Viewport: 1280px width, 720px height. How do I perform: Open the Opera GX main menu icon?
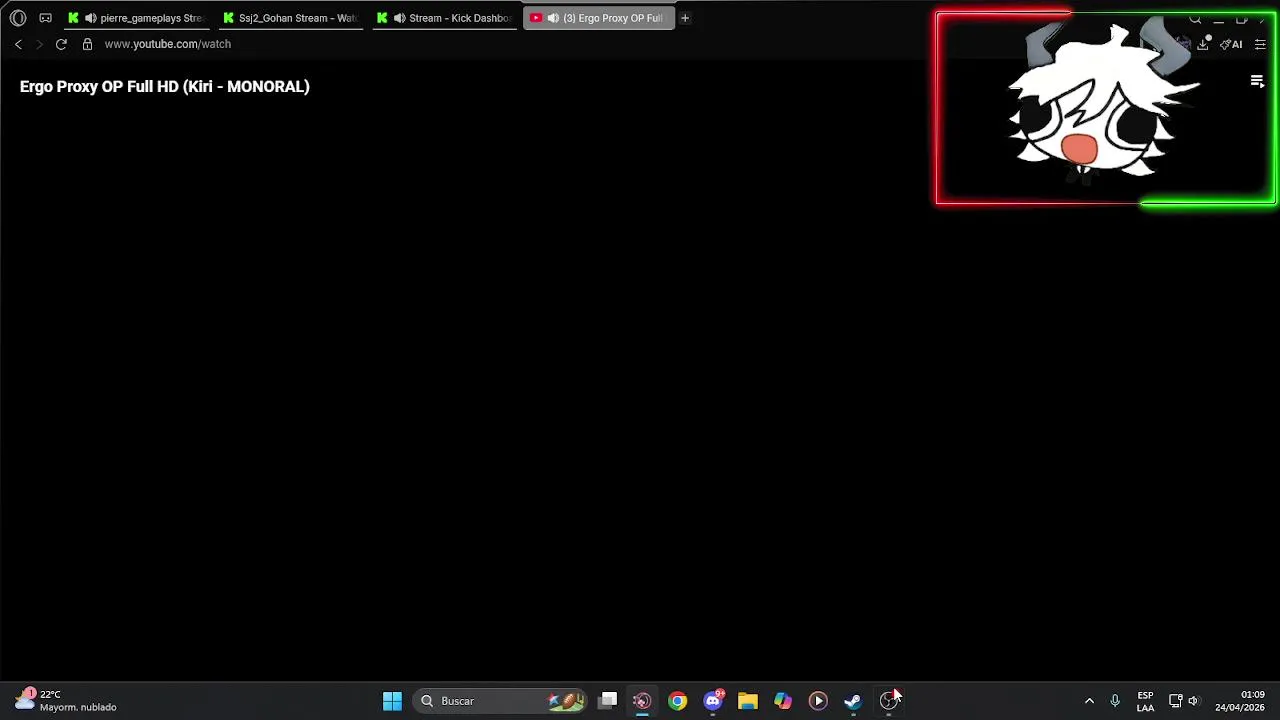point(18,18)
